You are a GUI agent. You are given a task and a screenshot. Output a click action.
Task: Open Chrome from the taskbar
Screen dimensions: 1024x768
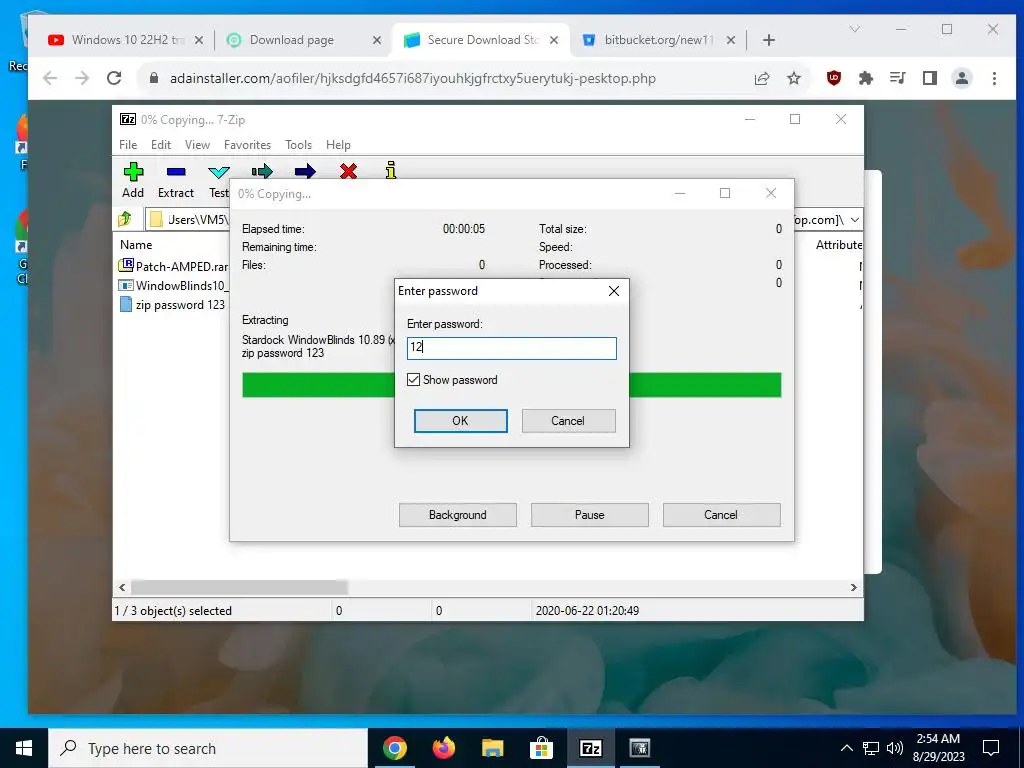pyautogui.click(x=394, y=748)
